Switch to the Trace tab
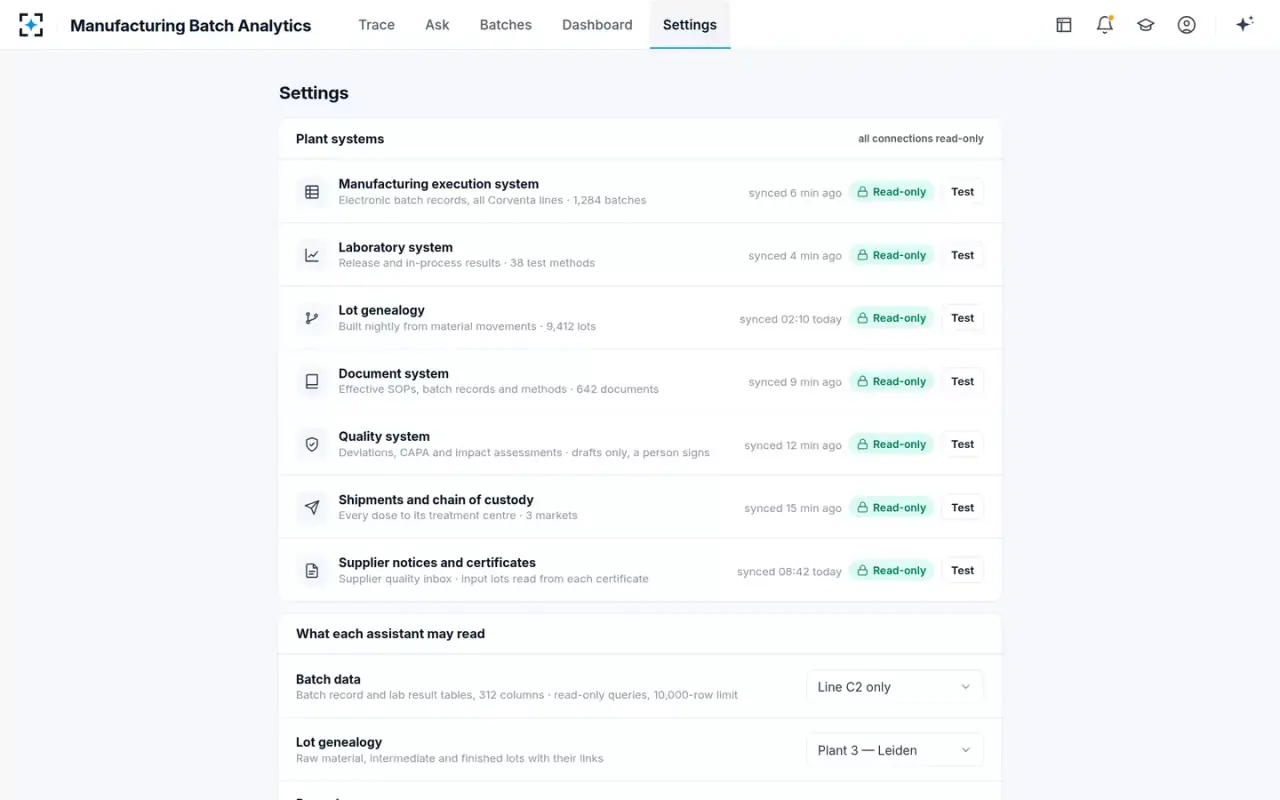 377,25
